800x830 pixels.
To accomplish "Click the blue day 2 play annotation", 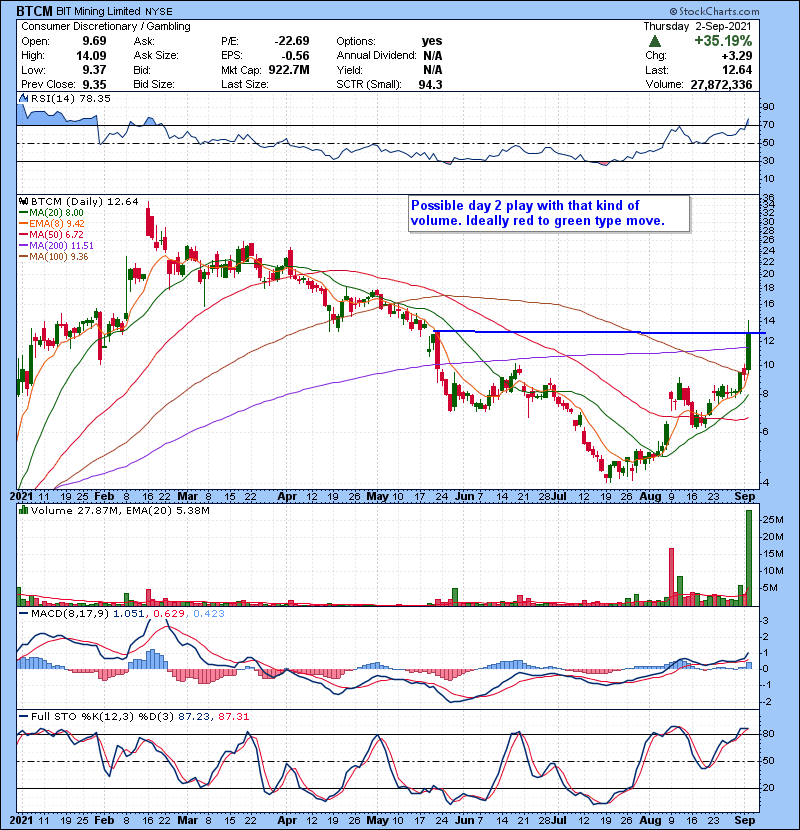I will 549,213.
